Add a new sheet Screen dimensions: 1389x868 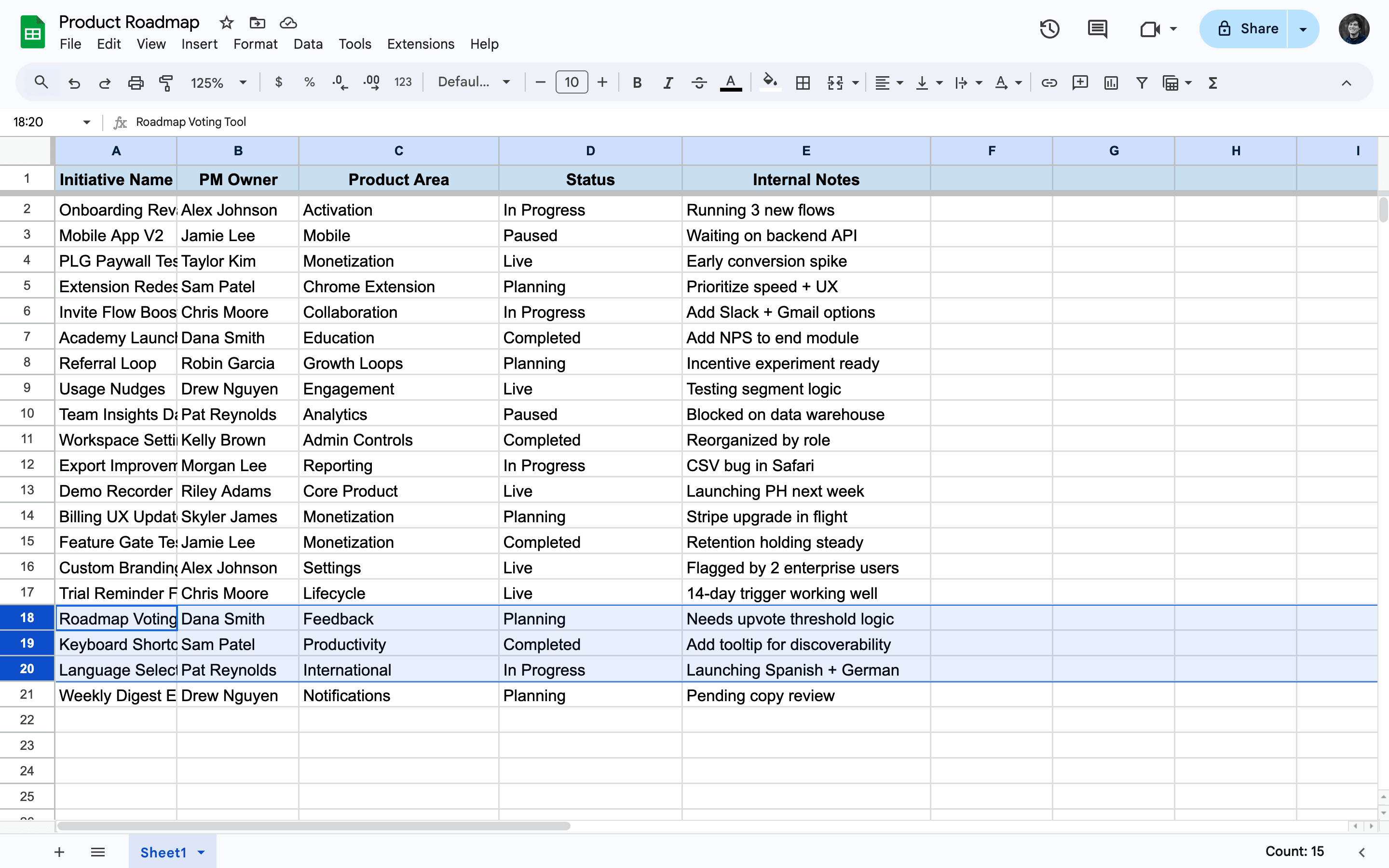click(59, 852)
